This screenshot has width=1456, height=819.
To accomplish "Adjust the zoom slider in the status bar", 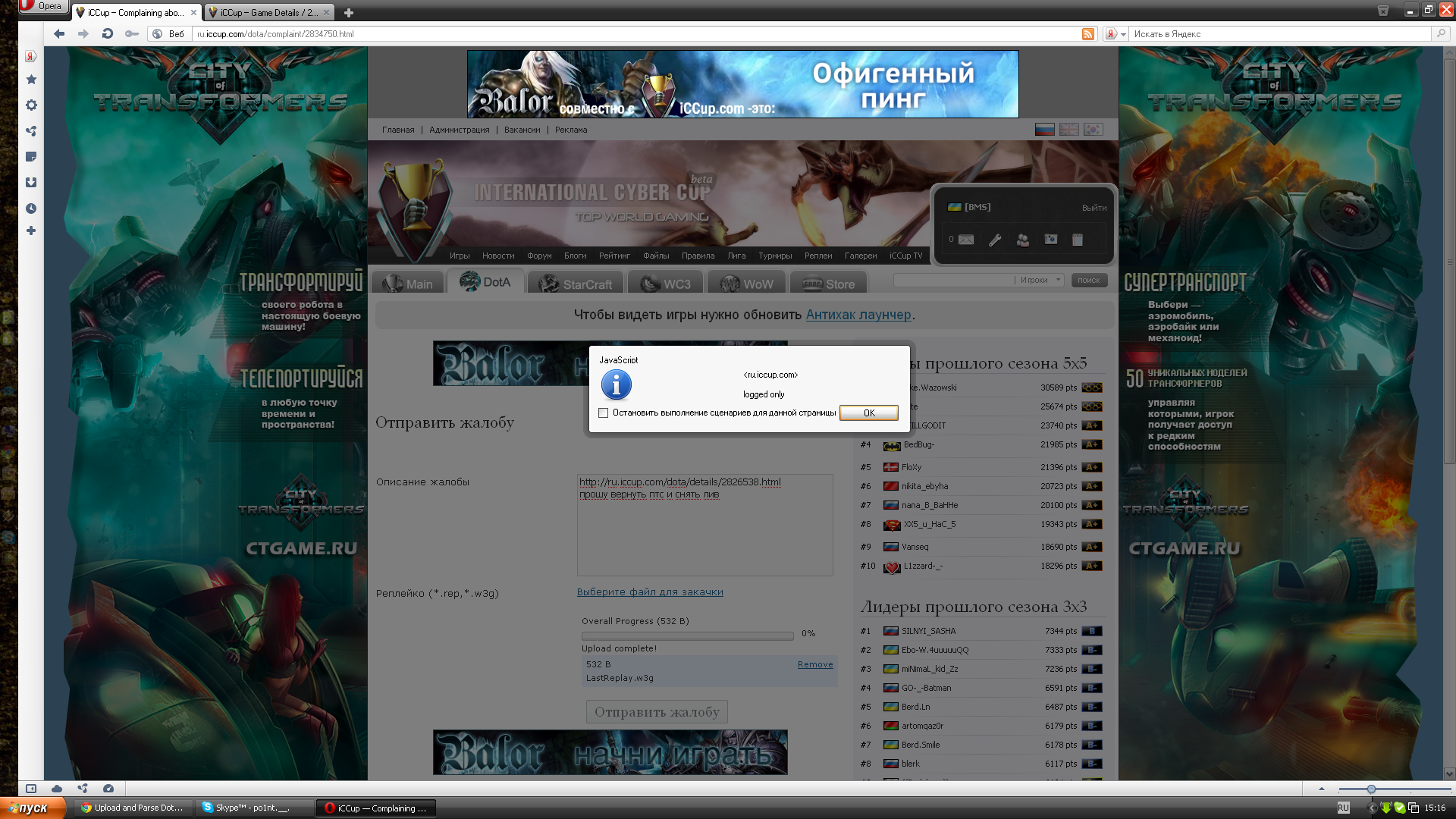I will pos(1371,789).
